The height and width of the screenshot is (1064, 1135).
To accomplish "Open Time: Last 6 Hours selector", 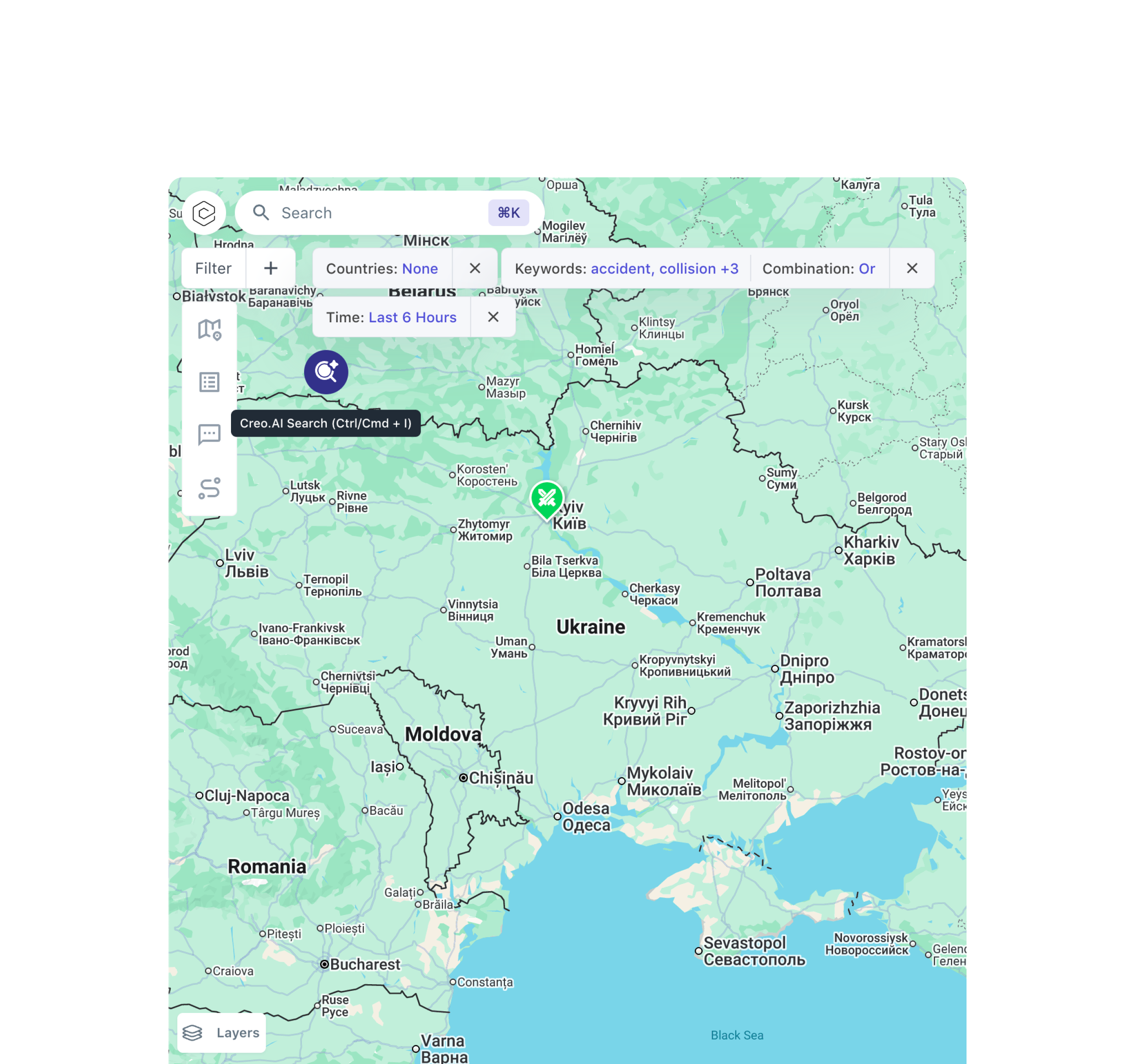I will [x=391, y=317].
